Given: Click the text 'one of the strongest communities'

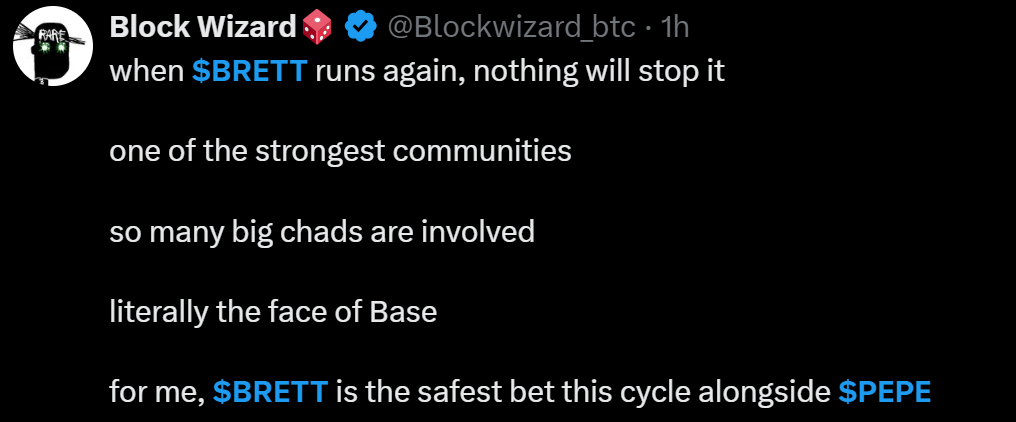Looking at the screenshot, I should point(340,153).
